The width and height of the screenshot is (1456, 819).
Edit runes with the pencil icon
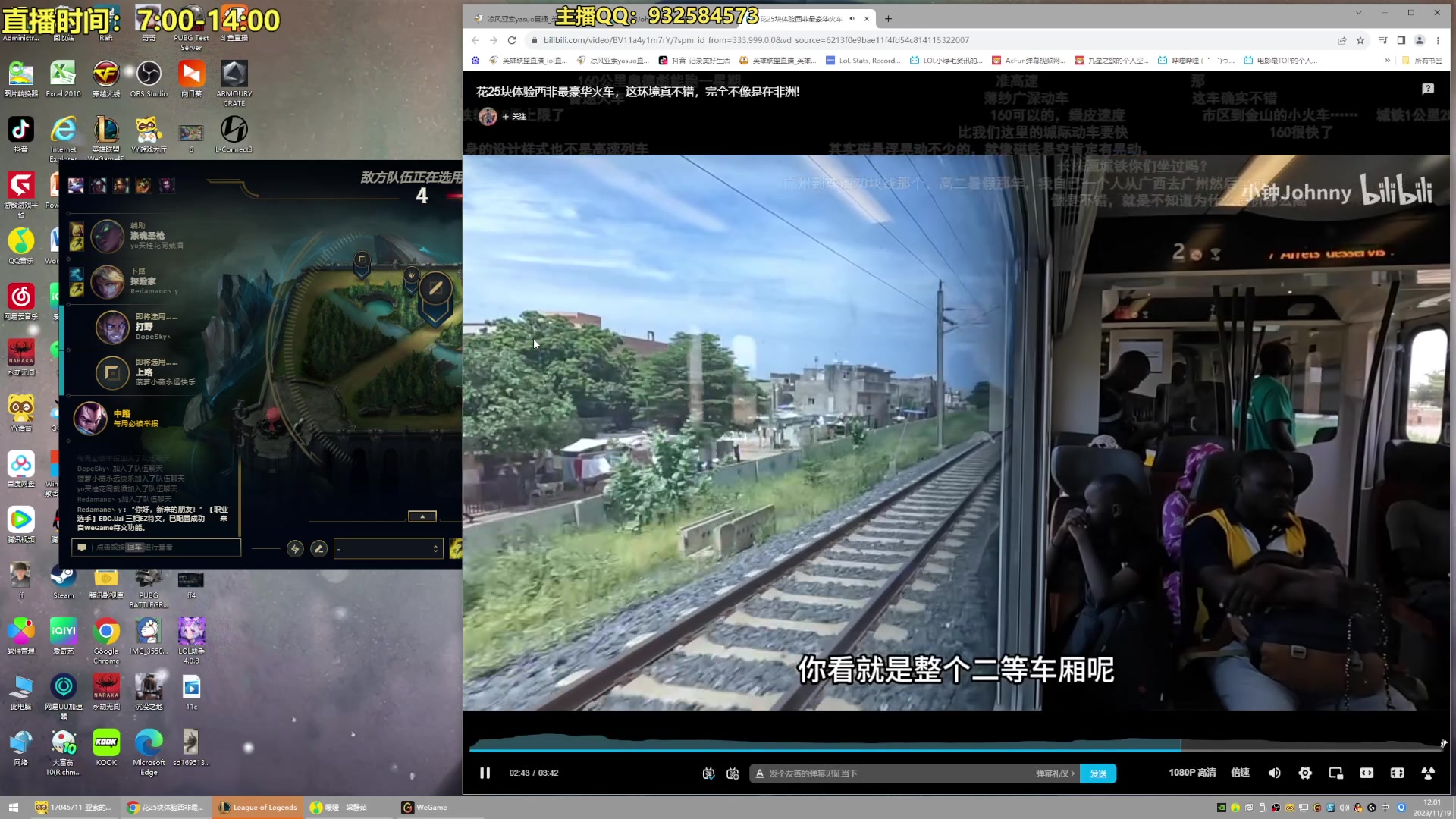pyautogui.click(x=319, y=549)
